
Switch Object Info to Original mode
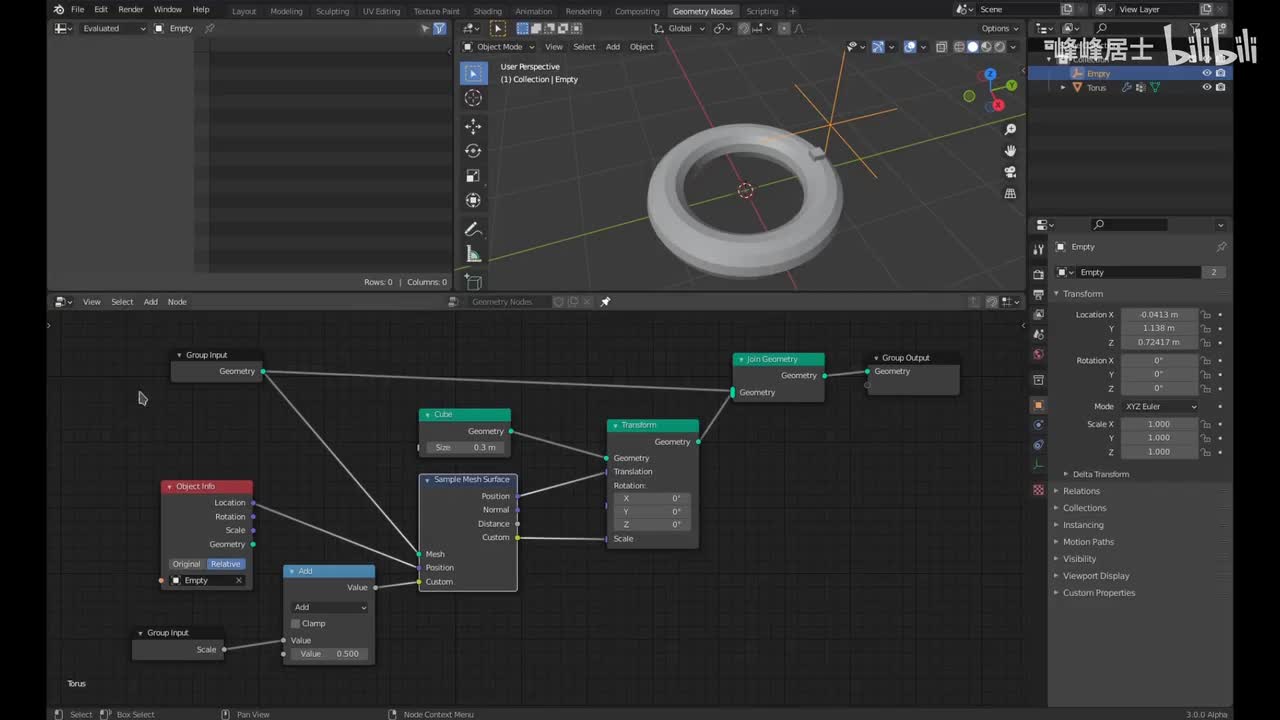(186, 564)
